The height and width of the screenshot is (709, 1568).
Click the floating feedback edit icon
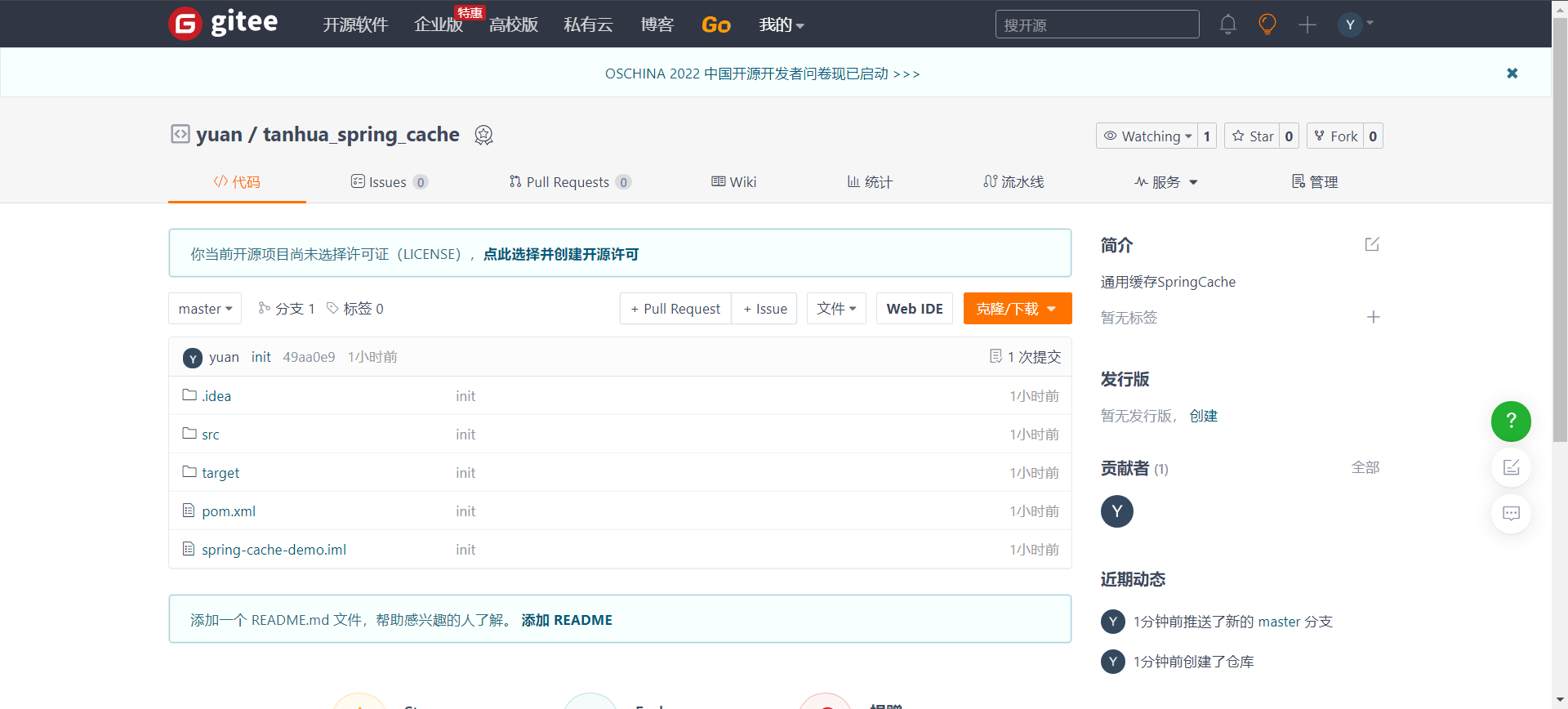click(x=1511, y=467)
